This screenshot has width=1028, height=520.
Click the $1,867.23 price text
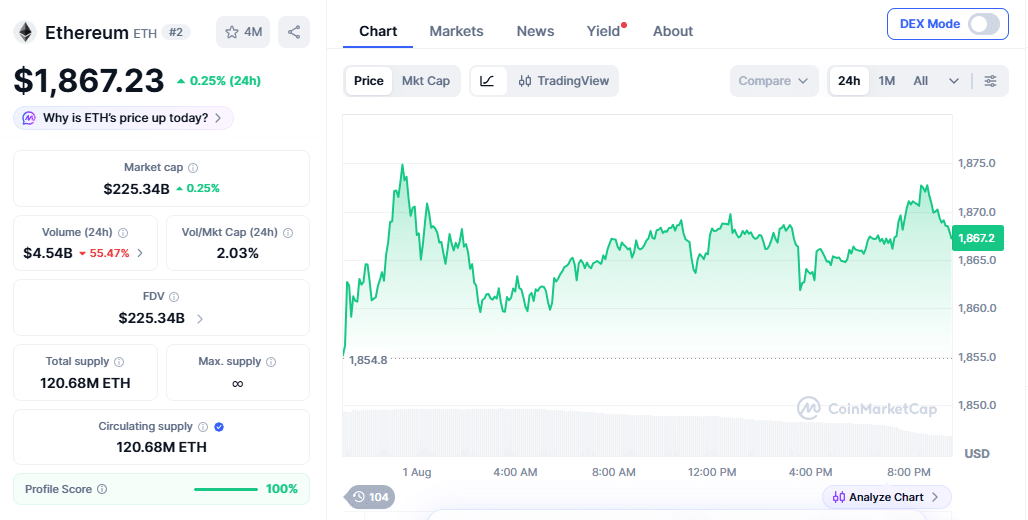[89, 81]
